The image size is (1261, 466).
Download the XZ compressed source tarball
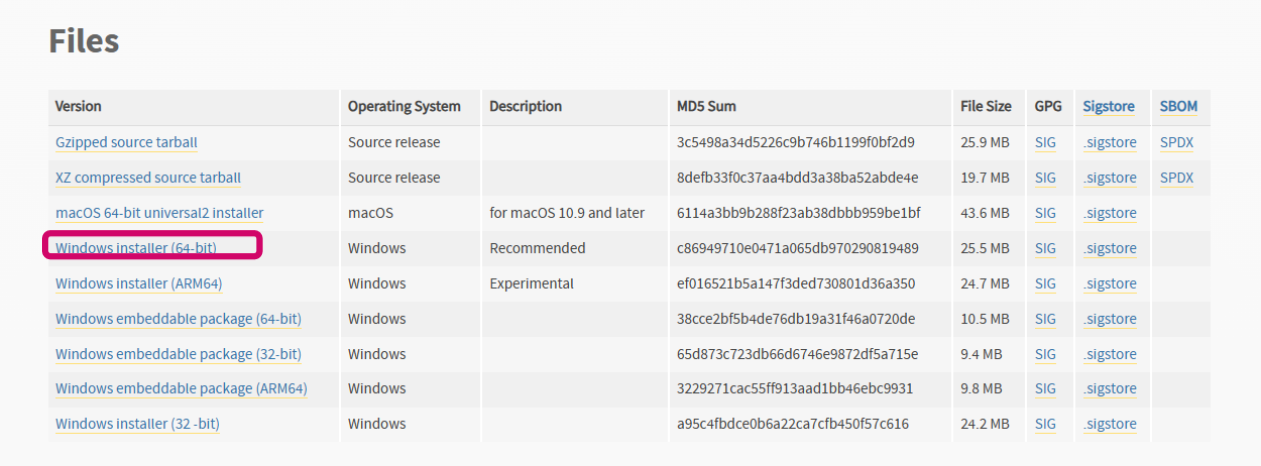tap(148, 178)
